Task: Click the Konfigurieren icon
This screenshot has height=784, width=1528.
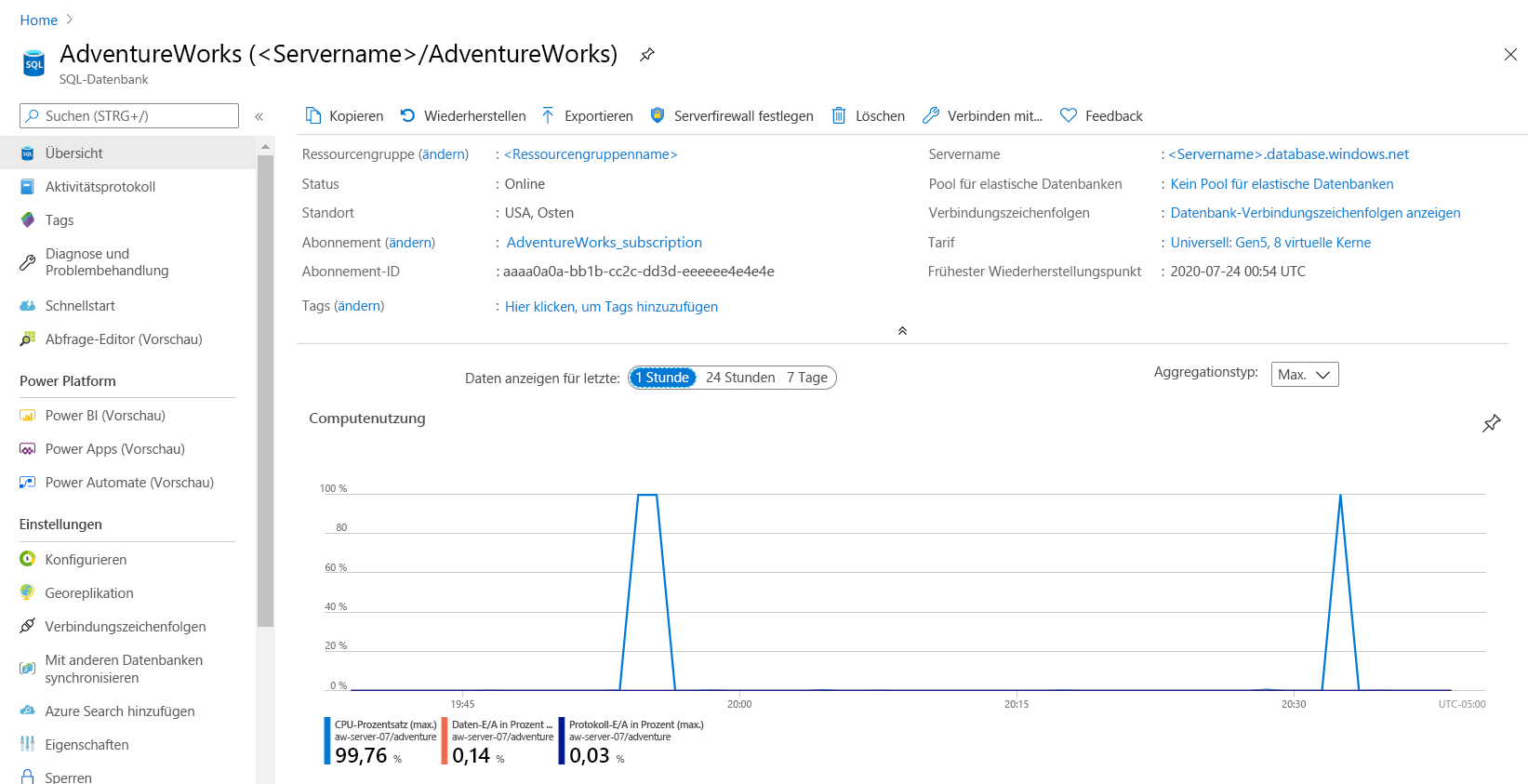Action: [x=28, y=559]
